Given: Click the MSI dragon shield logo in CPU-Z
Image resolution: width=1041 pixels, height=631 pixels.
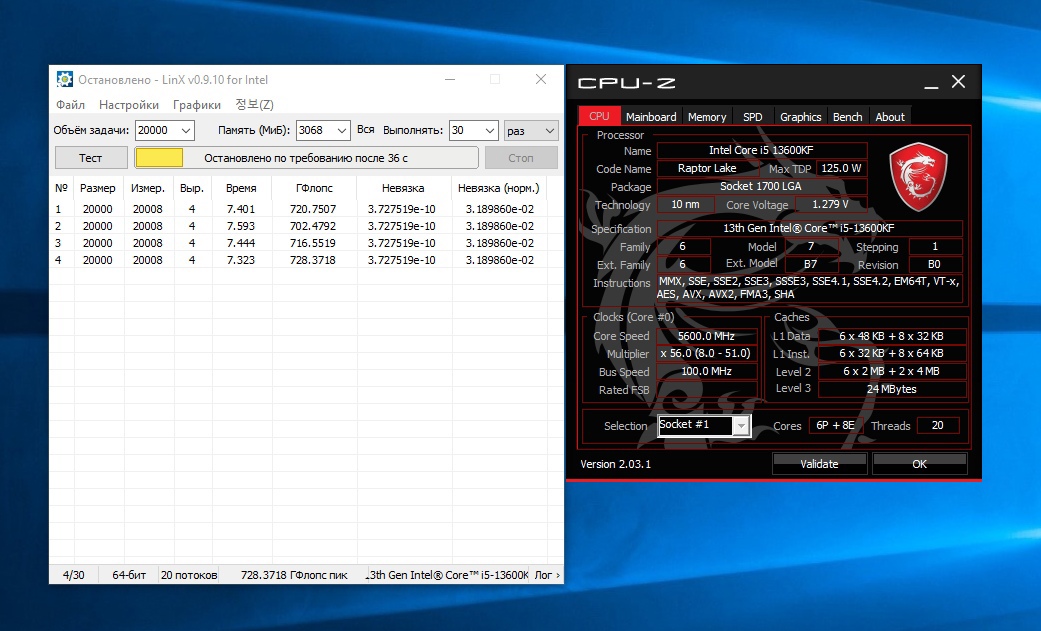Looking at the screenshot, I should pyautogui.click(x=918, y=178).
